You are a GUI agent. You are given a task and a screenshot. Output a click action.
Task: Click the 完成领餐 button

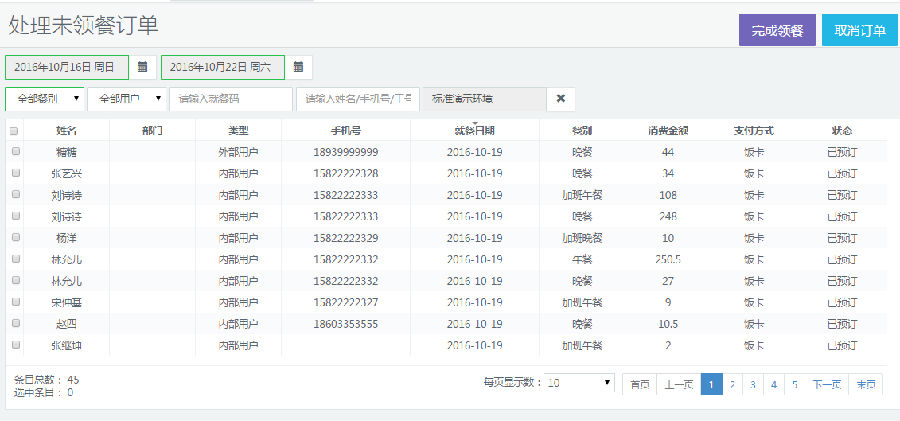777,30
